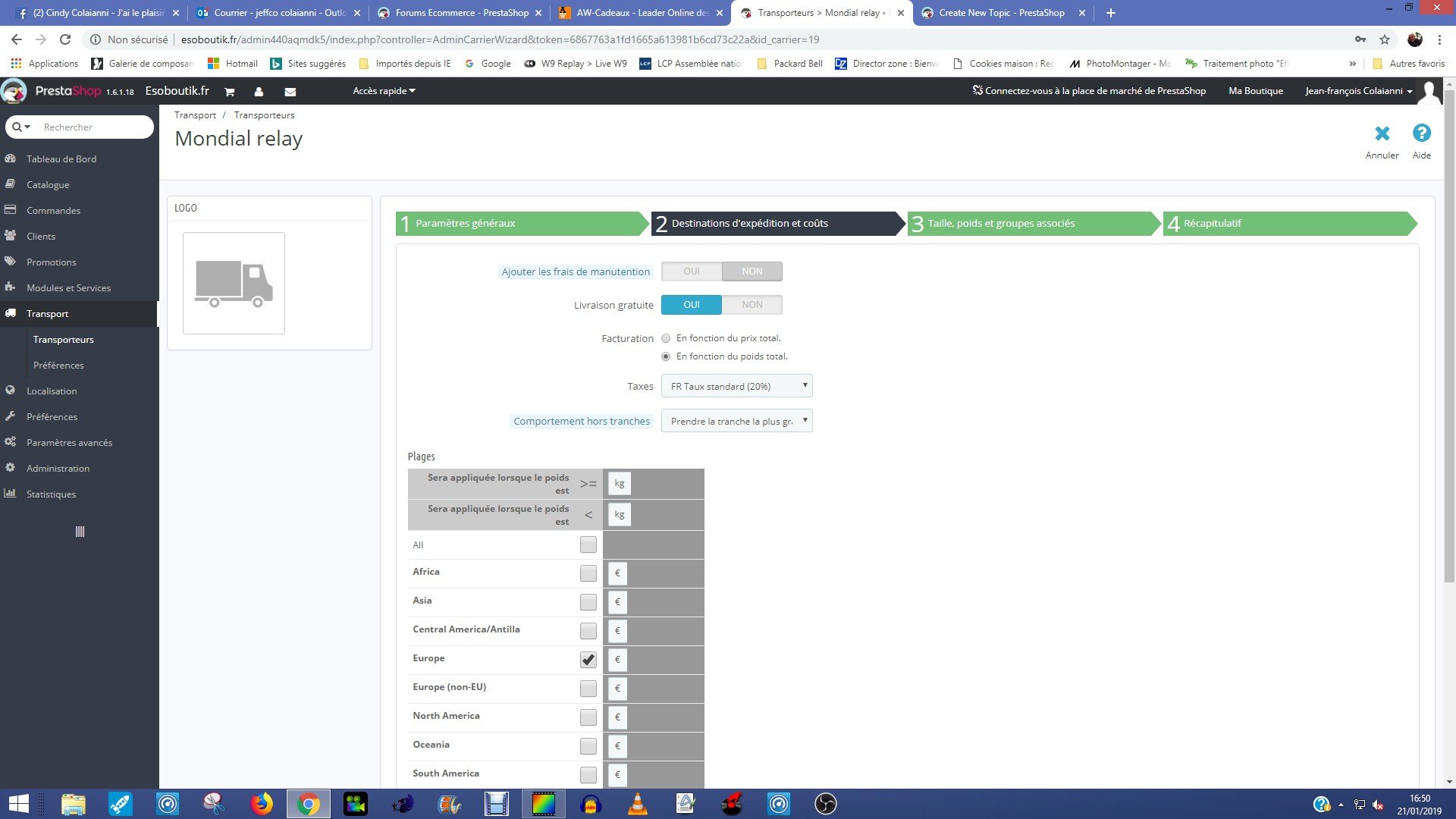Go to step 1 Paramètres généraux

pos(522,223)
